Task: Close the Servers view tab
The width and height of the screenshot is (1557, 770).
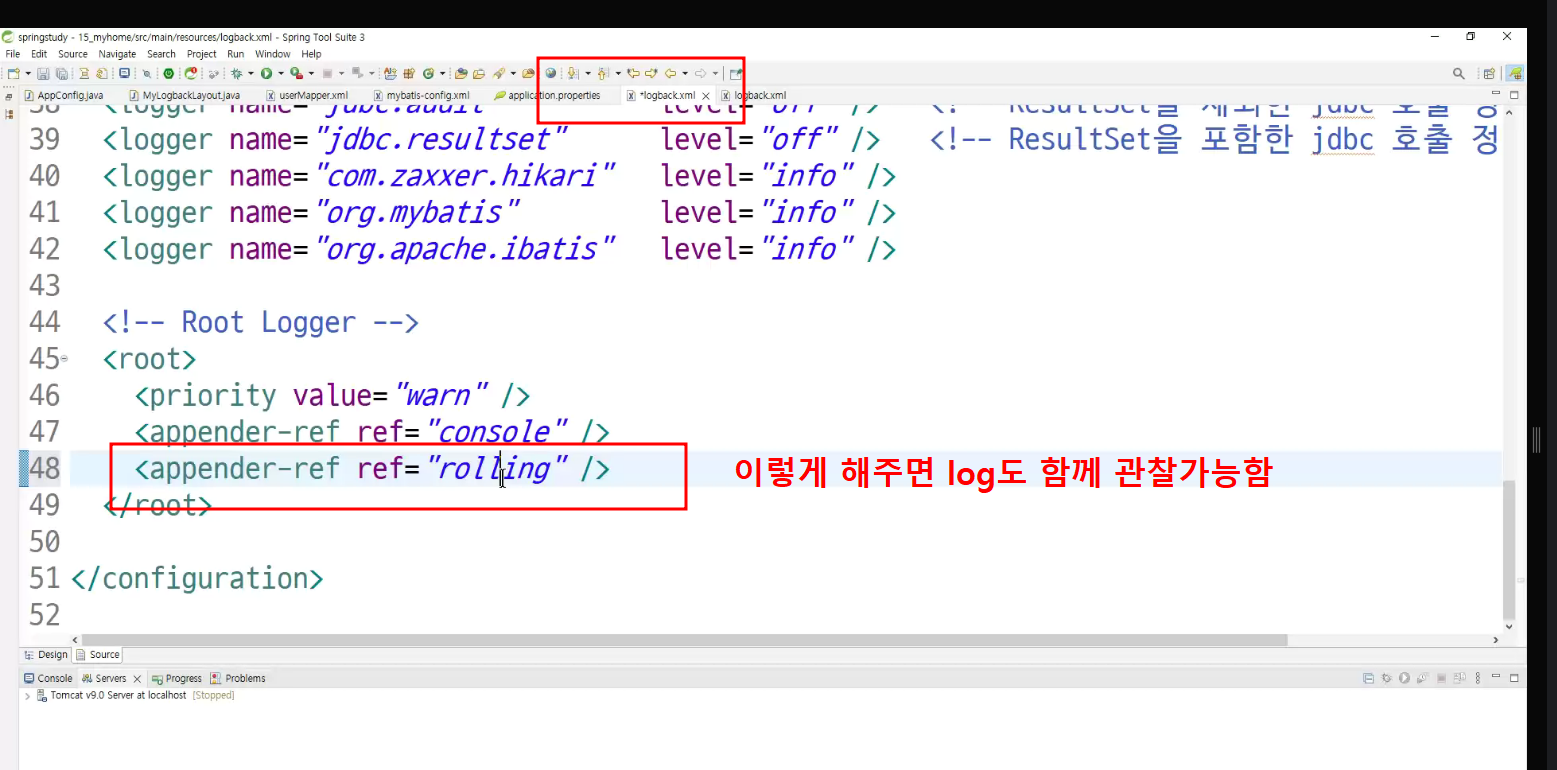Action: 137,679
